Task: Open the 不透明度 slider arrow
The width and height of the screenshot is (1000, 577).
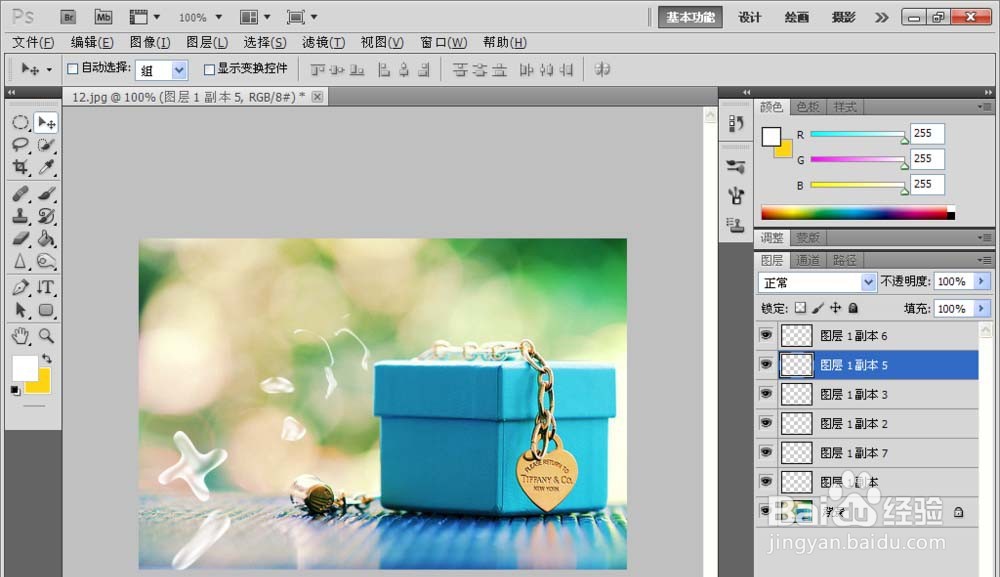Action: (x=981, y=281)
